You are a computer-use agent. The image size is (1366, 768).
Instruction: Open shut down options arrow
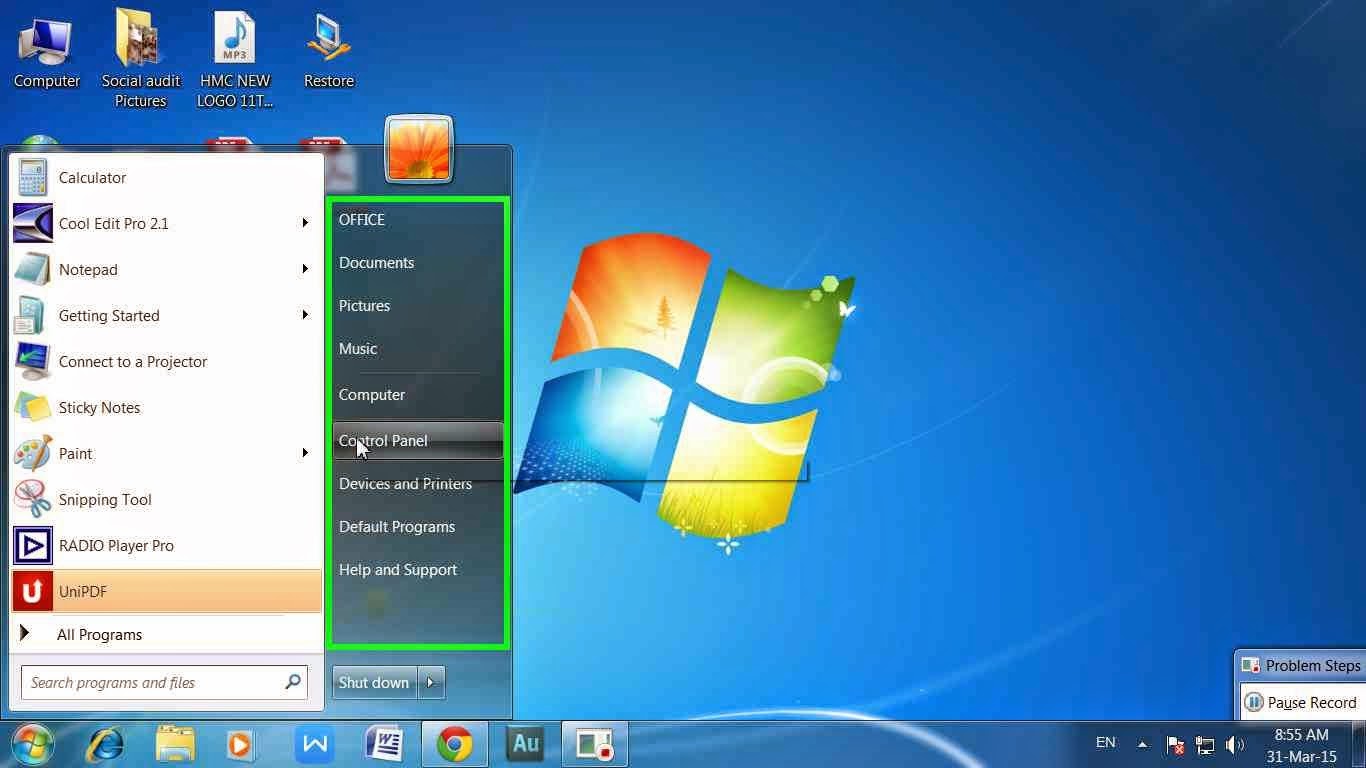431,683
